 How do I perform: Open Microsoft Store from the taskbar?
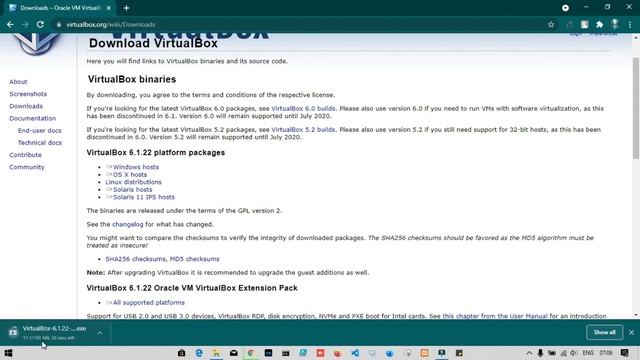coord(182,353)
